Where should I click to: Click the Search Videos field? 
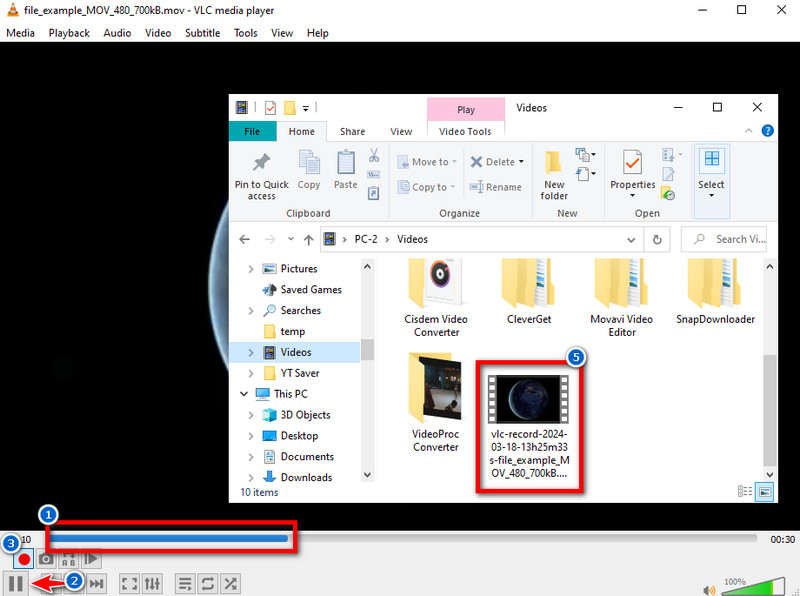724,239
